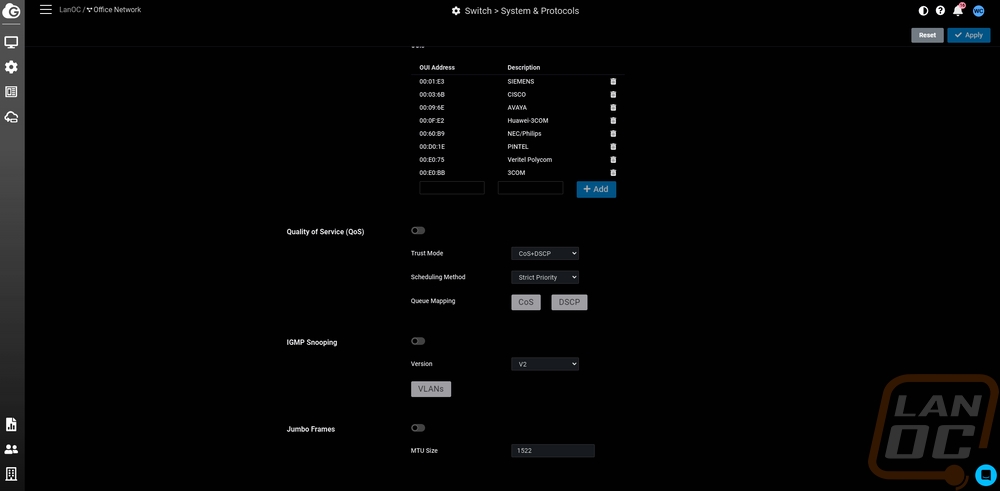Delete the CISCO OUI entry

613,94
